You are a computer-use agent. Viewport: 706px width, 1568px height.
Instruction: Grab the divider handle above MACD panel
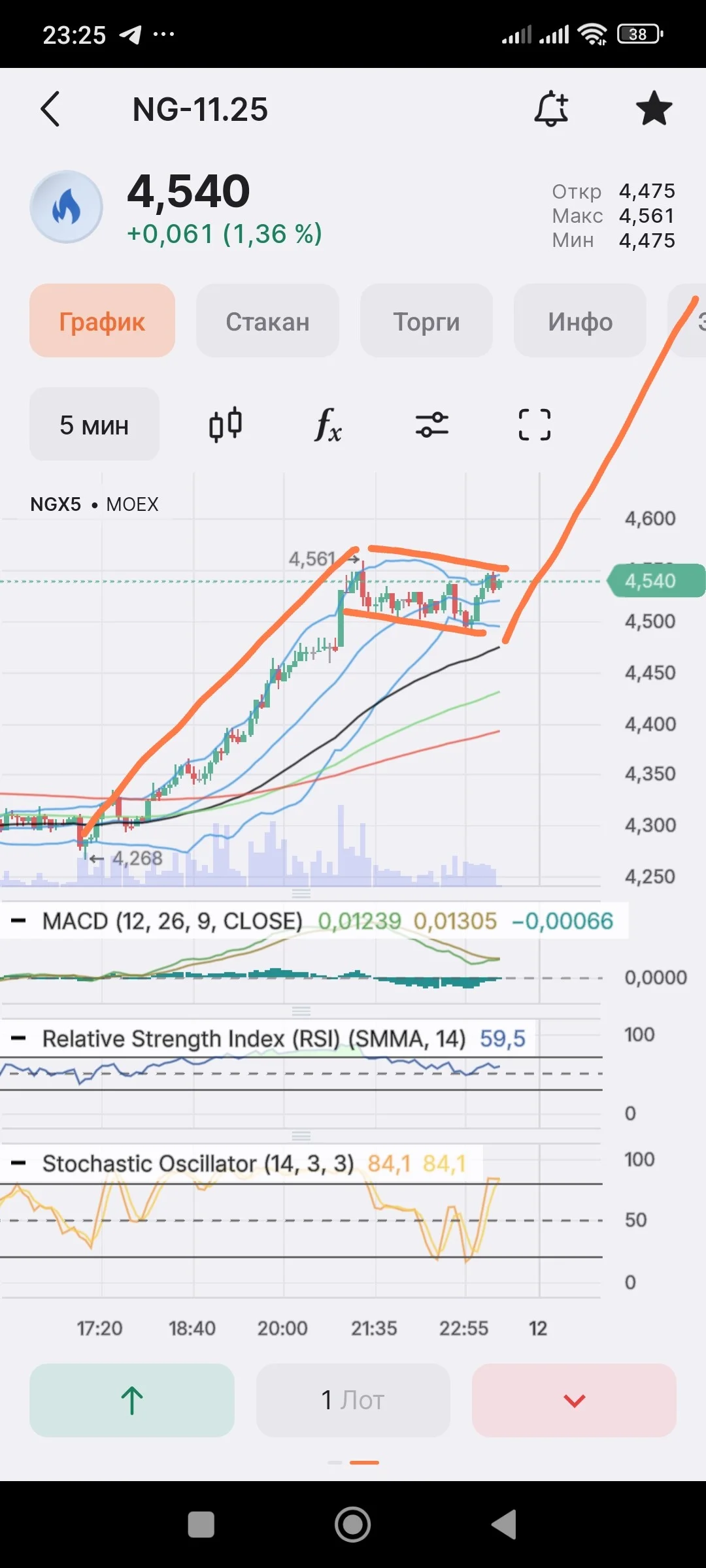[x=301, y=894]
